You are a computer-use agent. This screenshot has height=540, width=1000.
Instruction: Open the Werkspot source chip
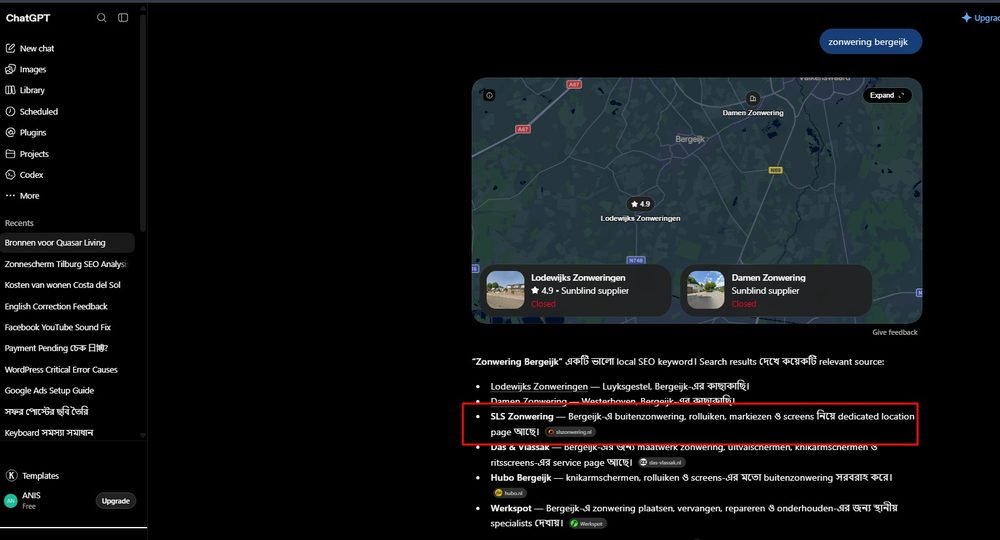tap(587, 523)
